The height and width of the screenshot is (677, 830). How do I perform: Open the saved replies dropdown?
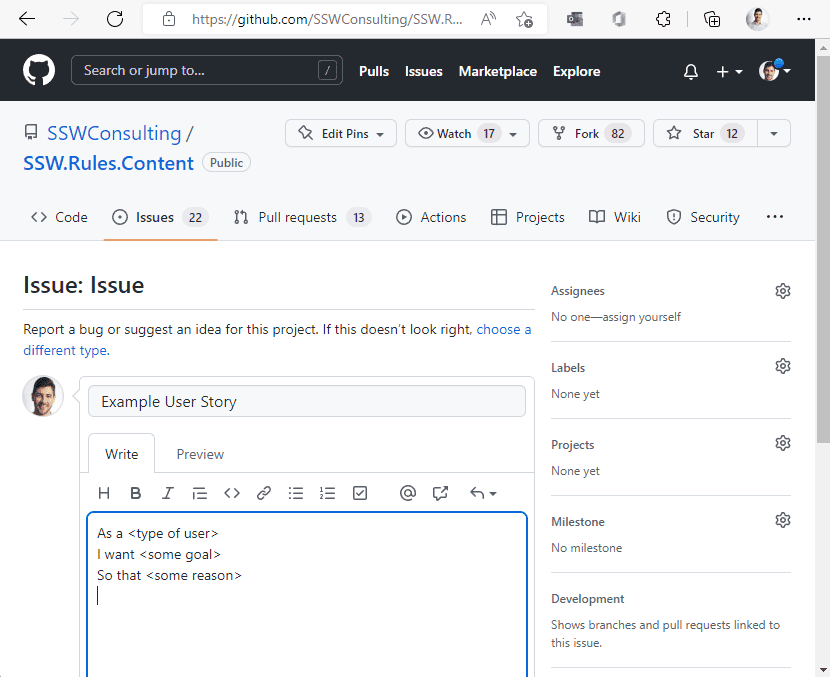[x=483, y=493]
